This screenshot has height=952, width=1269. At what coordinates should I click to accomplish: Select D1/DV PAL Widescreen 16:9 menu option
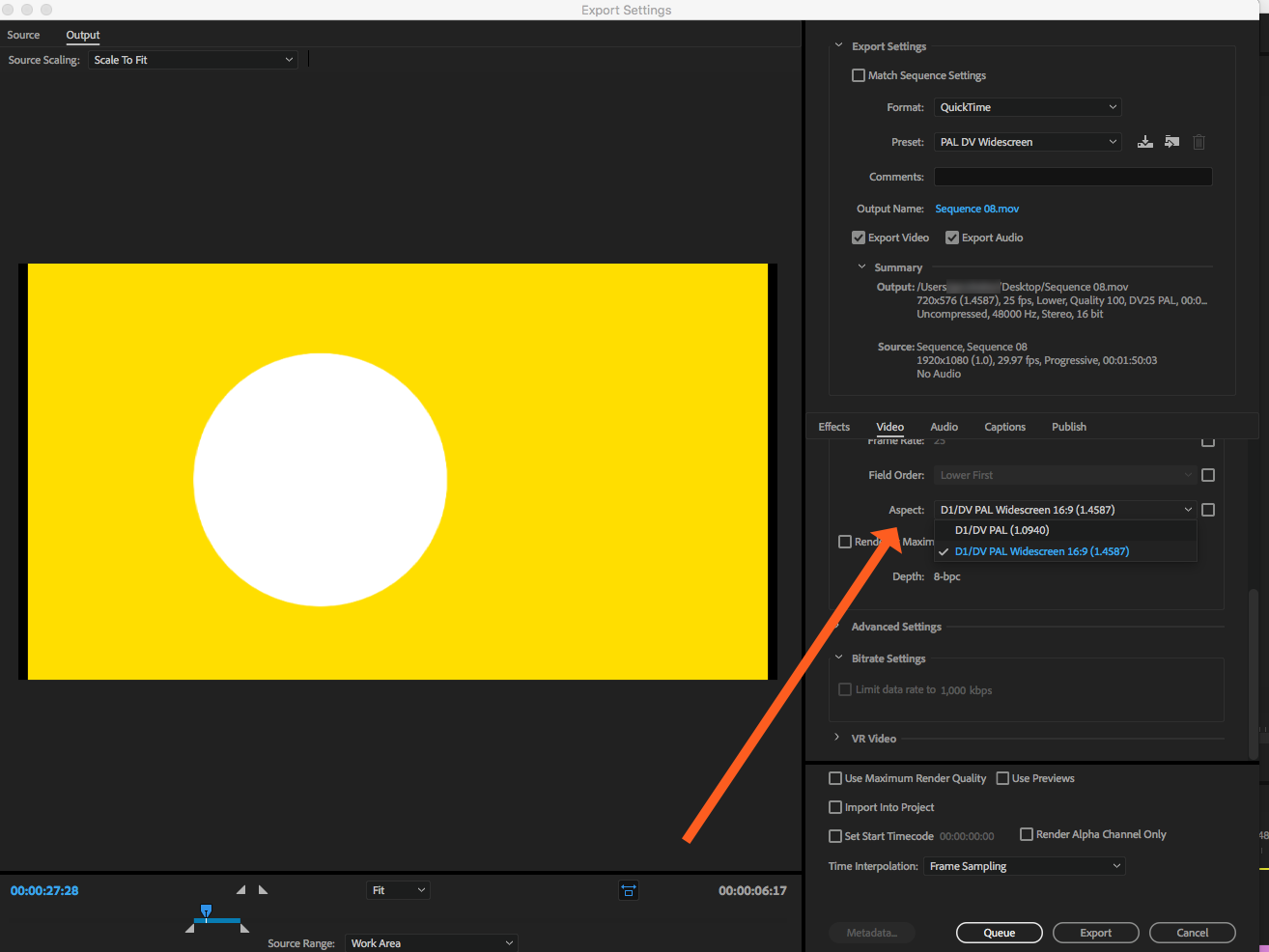[1065, 551]
